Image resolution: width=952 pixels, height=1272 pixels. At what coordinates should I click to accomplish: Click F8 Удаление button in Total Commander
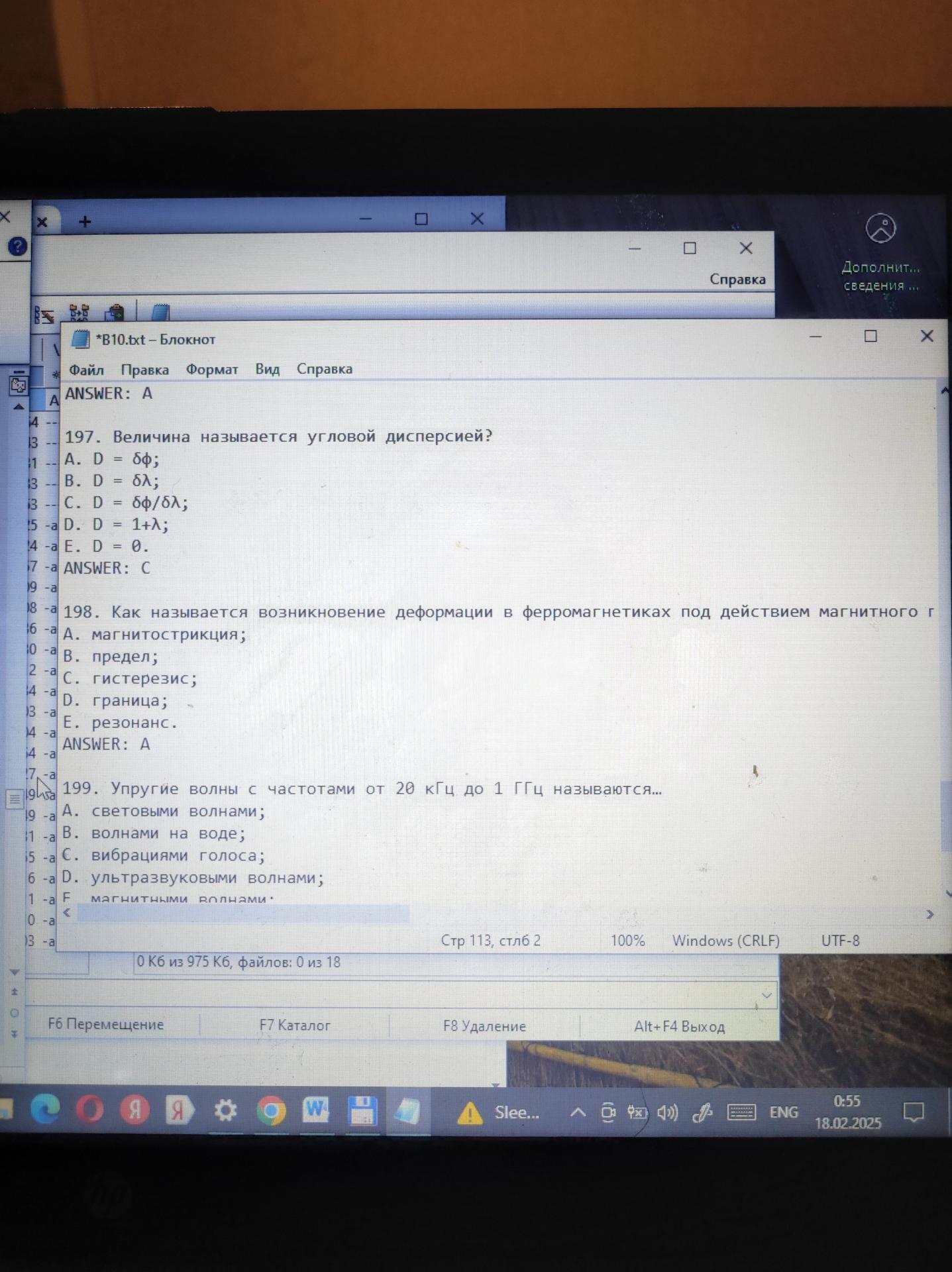[x=484, y=1026]
